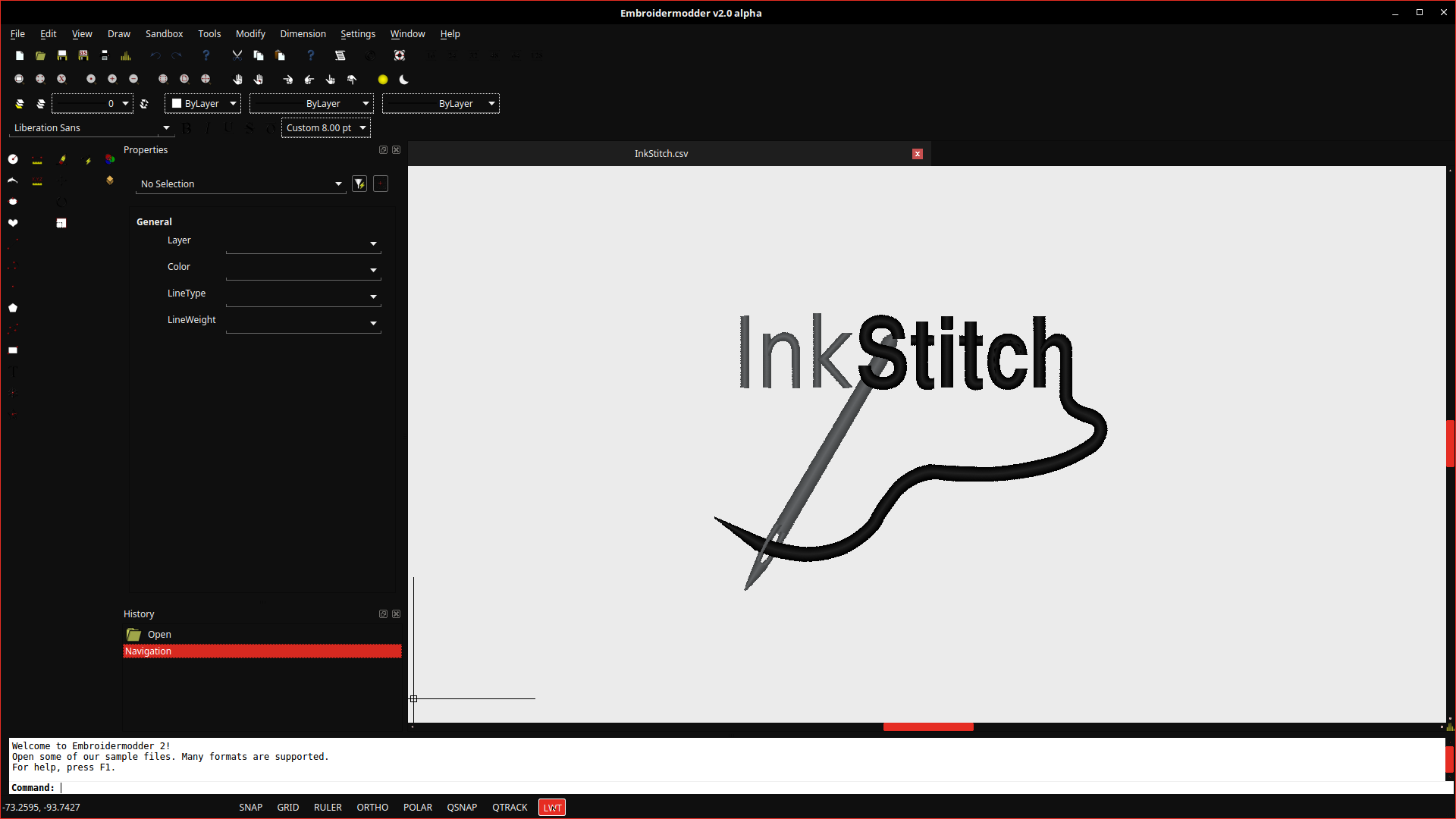Activate the Pan Realtime tool
Image resolution: width=1456 pixels, height=819 pixels.
237,79
